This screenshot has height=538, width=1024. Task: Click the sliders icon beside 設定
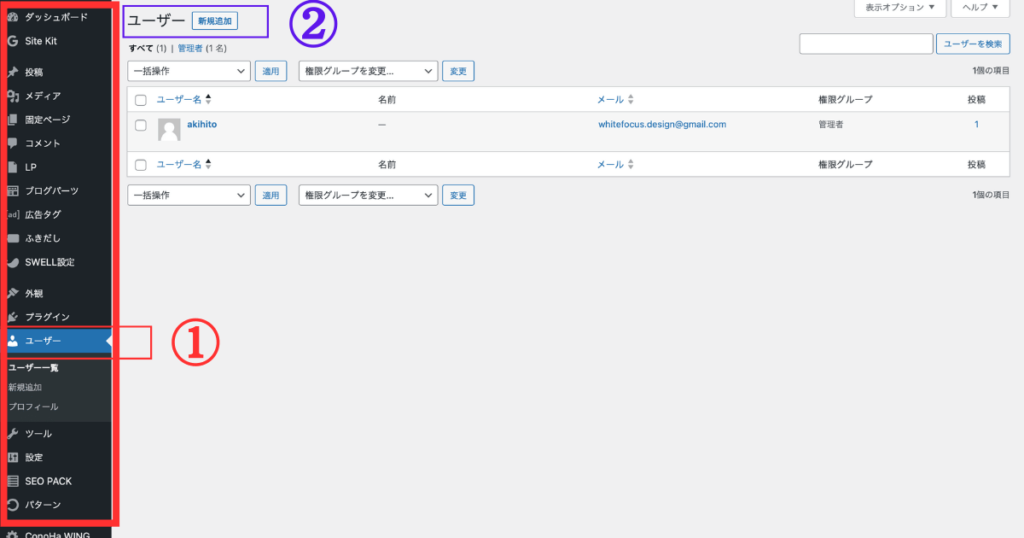coord(13,457)
